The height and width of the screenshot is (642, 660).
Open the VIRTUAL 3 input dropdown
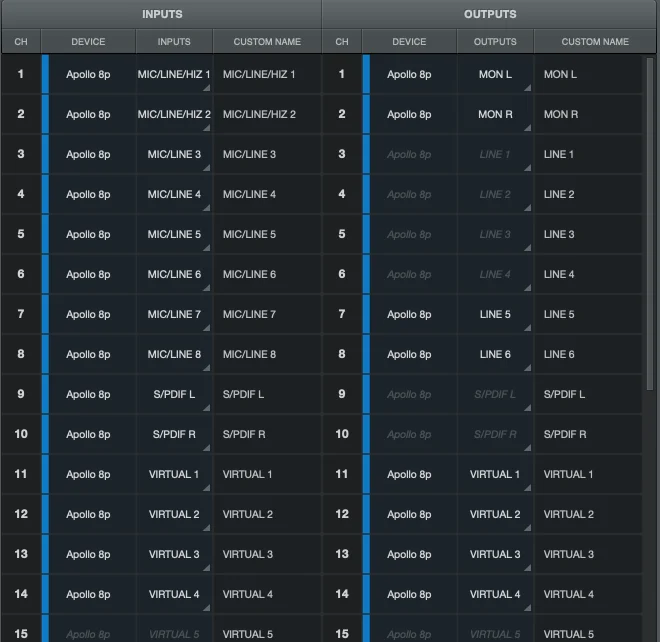pyautogui.click(x=174, y=554)
